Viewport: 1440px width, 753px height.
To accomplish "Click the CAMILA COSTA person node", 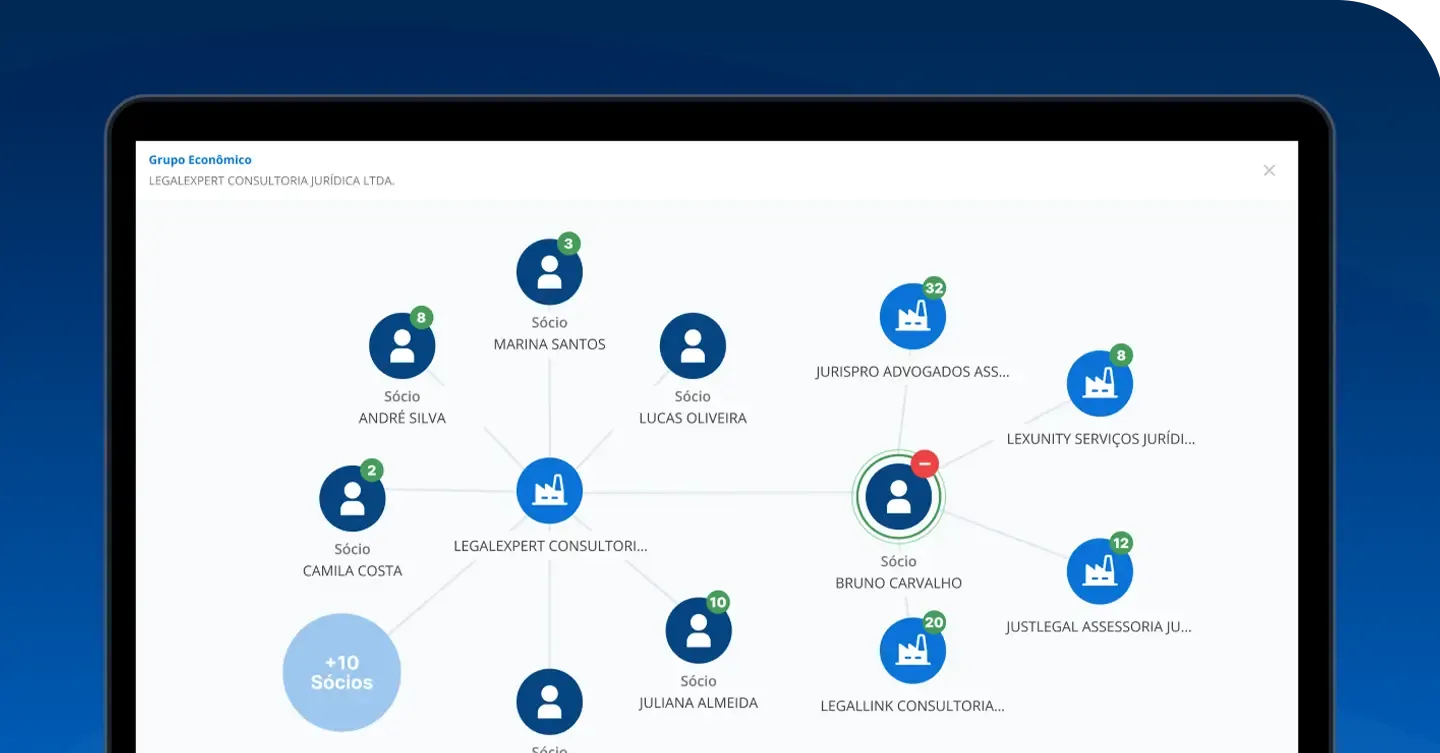I will [352, 498].
